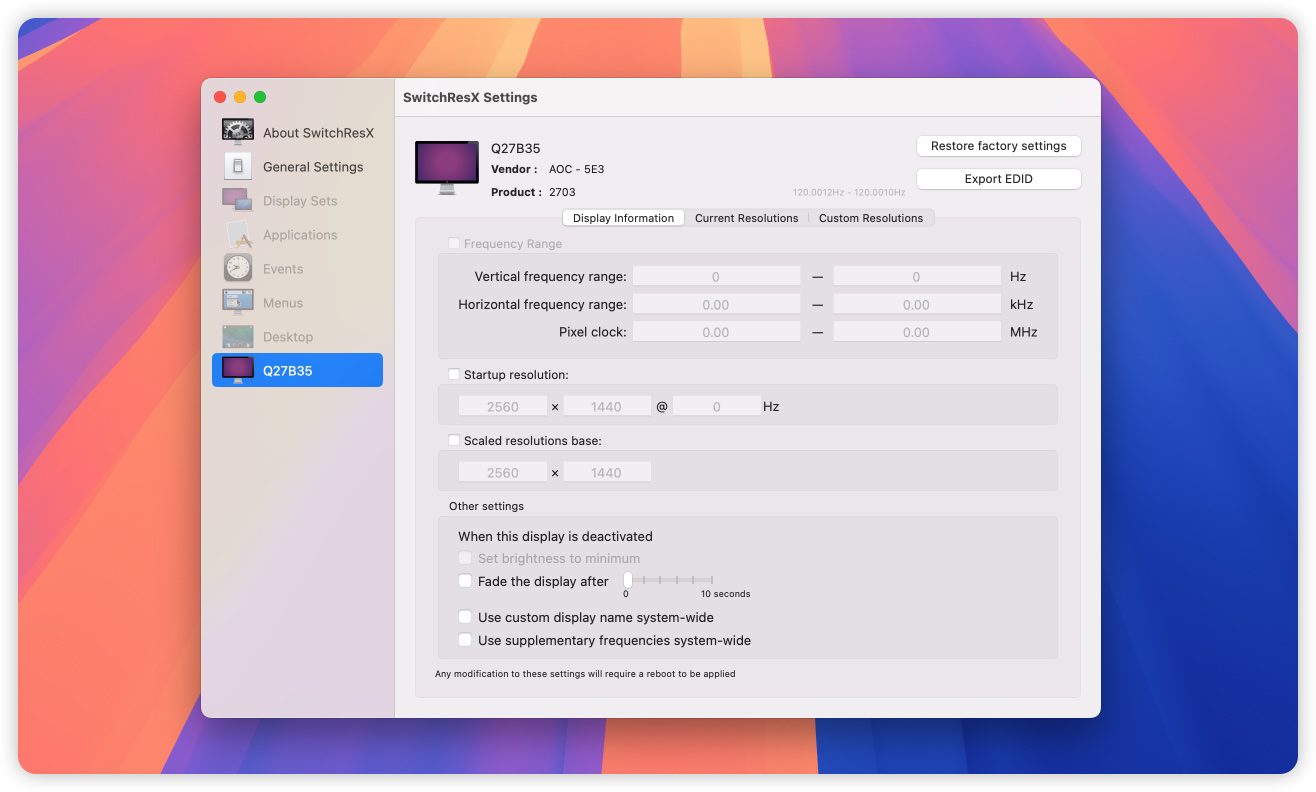Switch to the Current Resolutions tab
Screen dimensions: 1316x792
(x=746, y=218)
